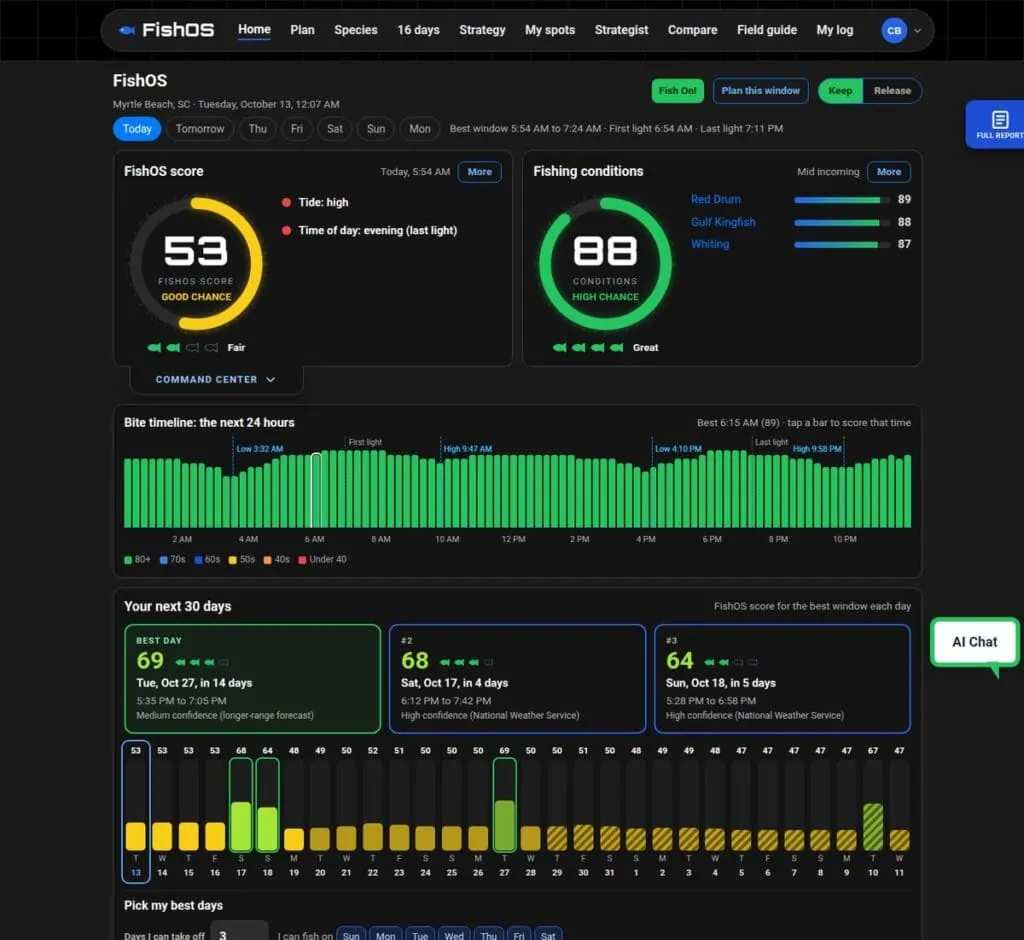Expand the Command Center panel
This screenshot has height=940, width=1024.
coord(216,380)
